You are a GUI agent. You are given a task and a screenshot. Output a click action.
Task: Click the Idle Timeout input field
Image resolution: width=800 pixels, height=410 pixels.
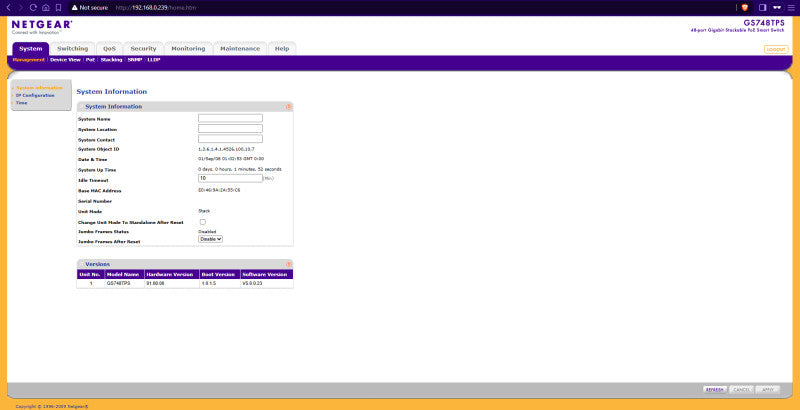coord(230,178)
